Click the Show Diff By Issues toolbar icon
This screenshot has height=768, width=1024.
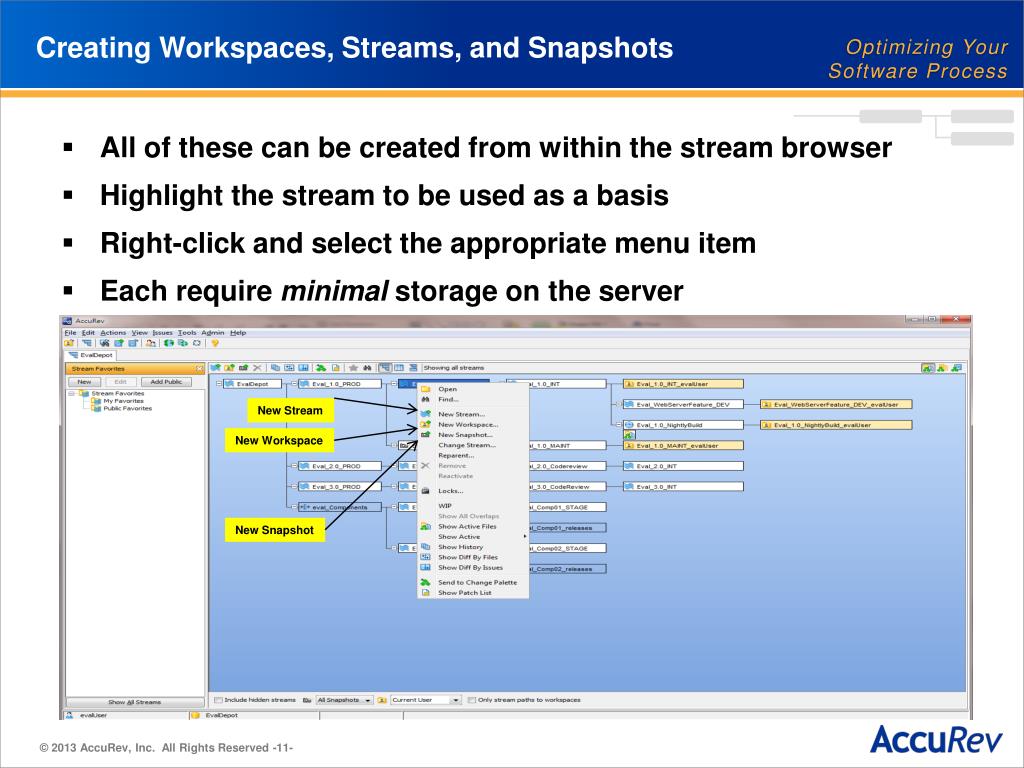[x=303, y=368]
